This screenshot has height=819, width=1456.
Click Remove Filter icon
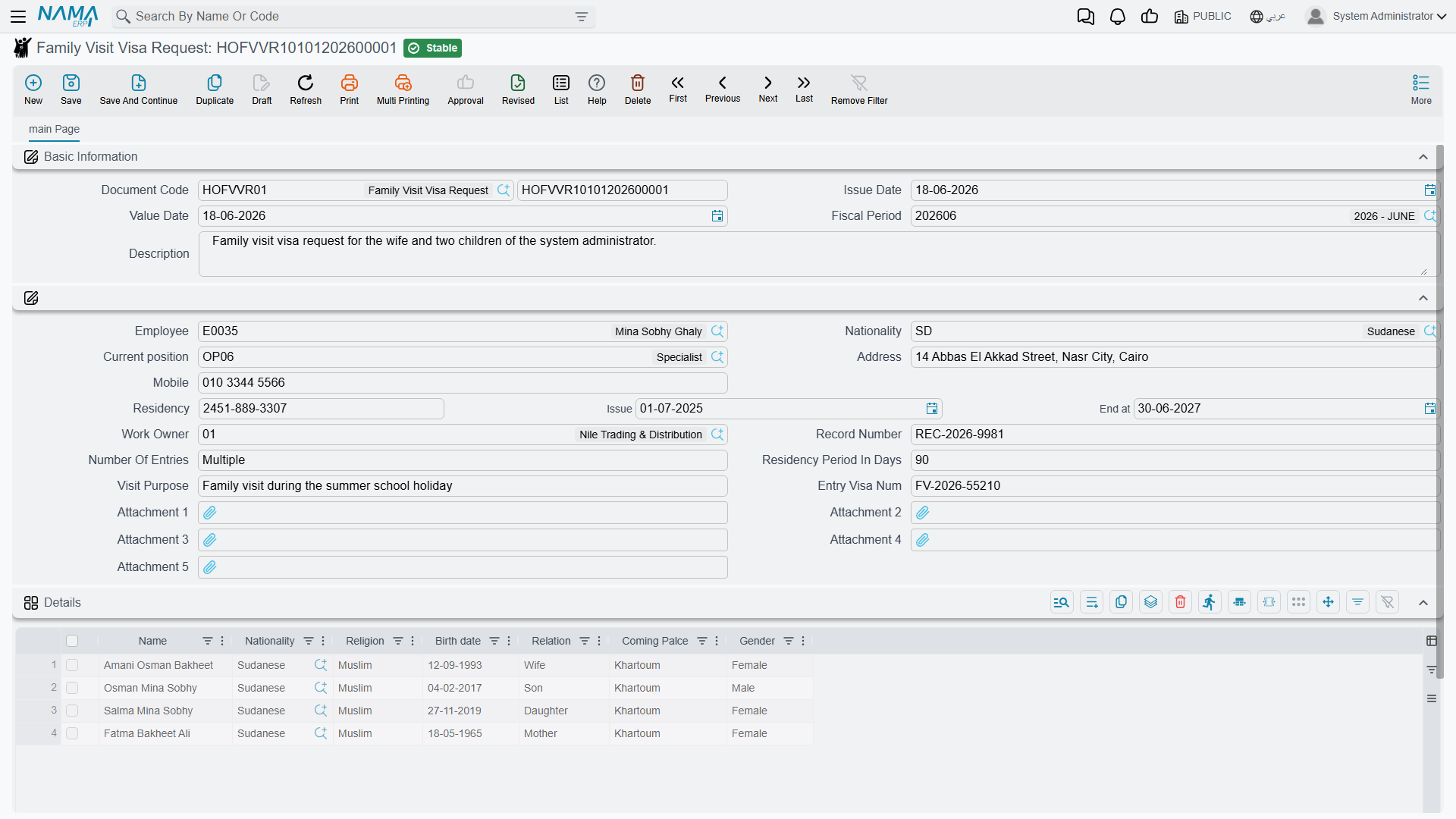859,89
